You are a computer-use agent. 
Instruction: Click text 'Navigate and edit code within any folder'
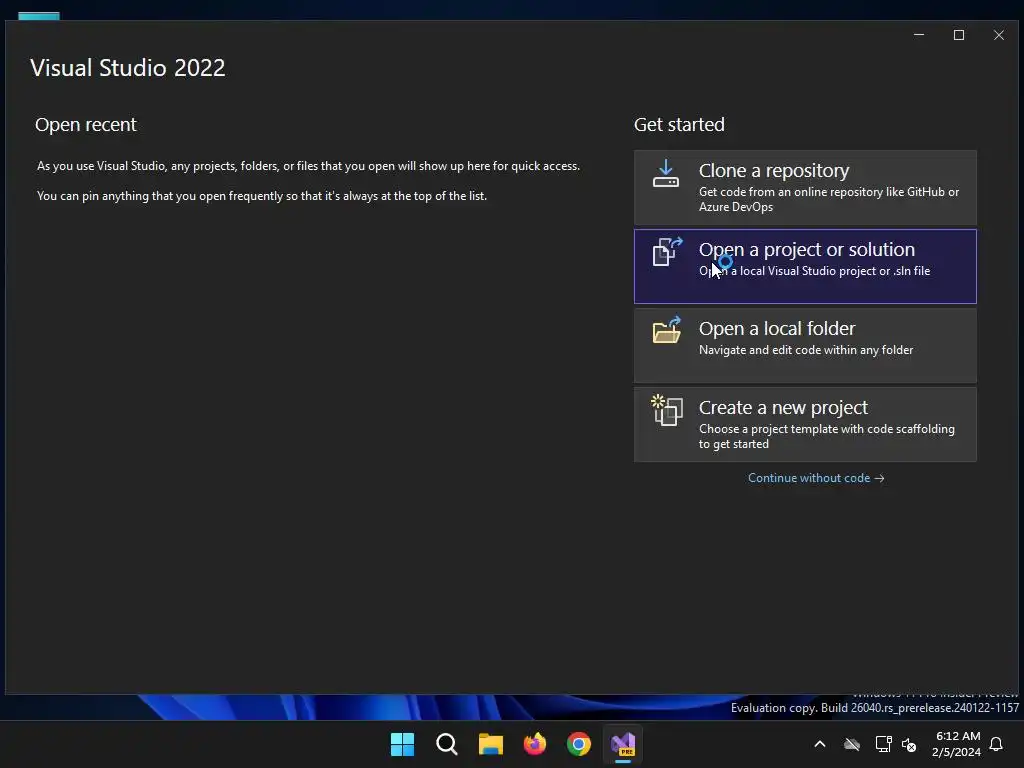click(x=806, y=350)
